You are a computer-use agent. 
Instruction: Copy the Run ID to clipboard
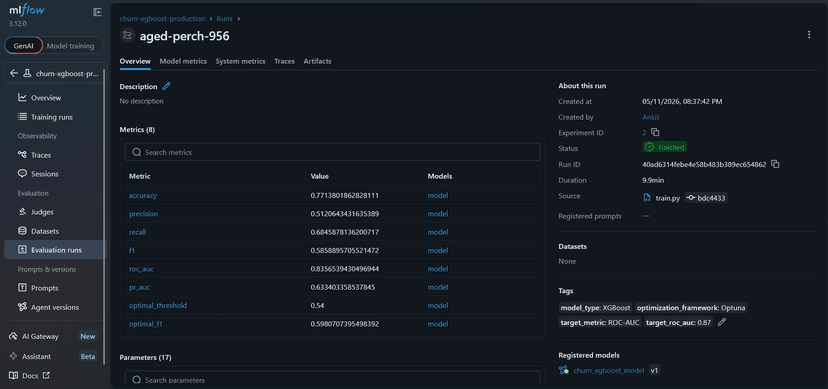775,164
